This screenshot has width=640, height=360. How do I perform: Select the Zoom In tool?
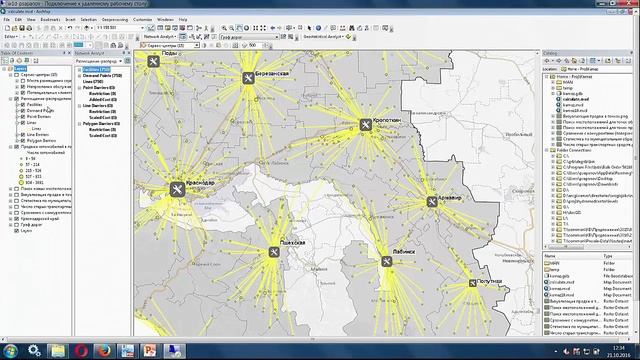224,28
